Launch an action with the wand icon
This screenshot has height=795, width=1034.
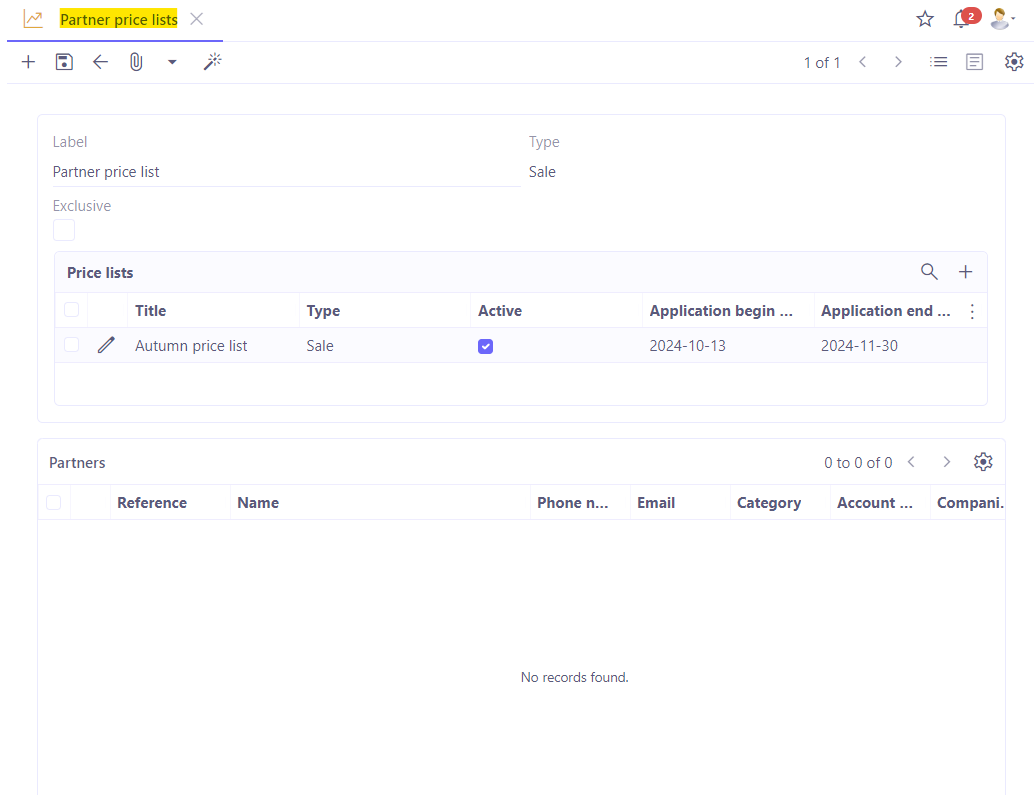click(x=212, y=62)
